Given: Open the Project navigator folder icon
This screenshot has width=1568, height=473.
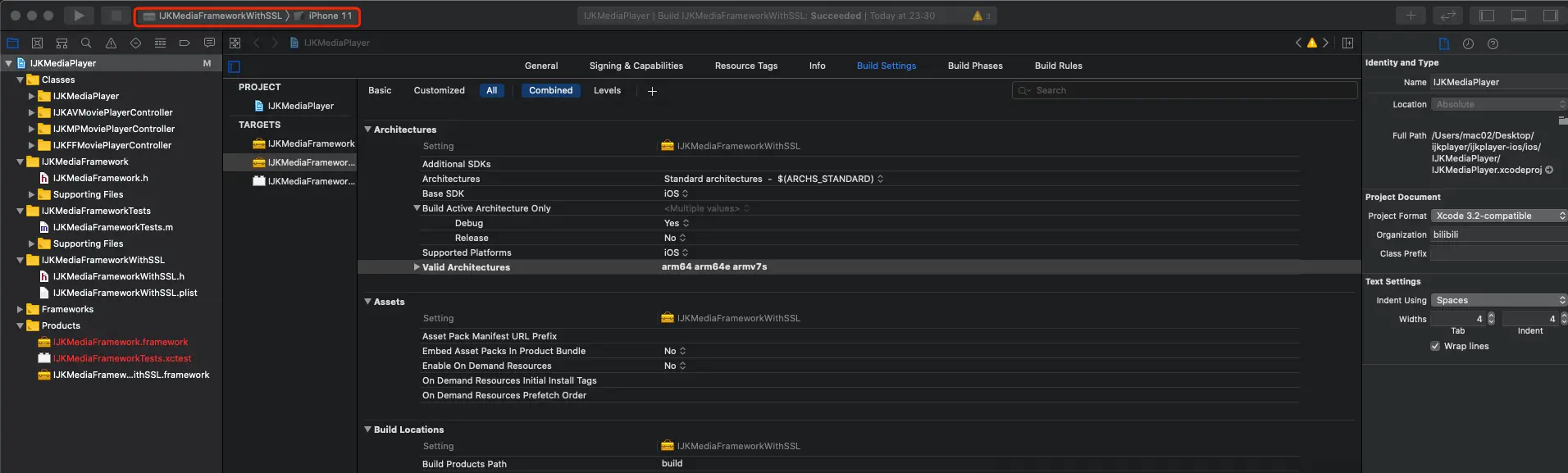Looking at the screenshot, I should pyautogui.click(x=12, y=43).
